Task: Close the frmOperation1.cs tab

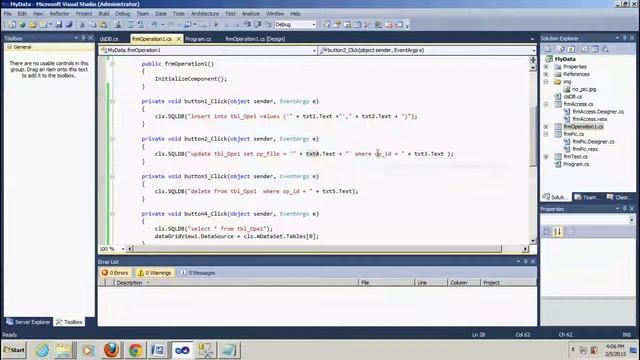Action: pos(178,39)
